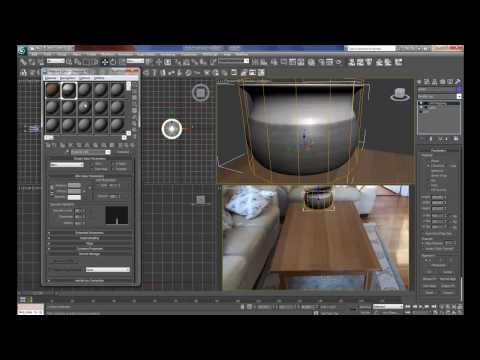Click Show Shaded Material in Viewport icon
Viewport: 480px width, 360px height.
pos(112,145)
